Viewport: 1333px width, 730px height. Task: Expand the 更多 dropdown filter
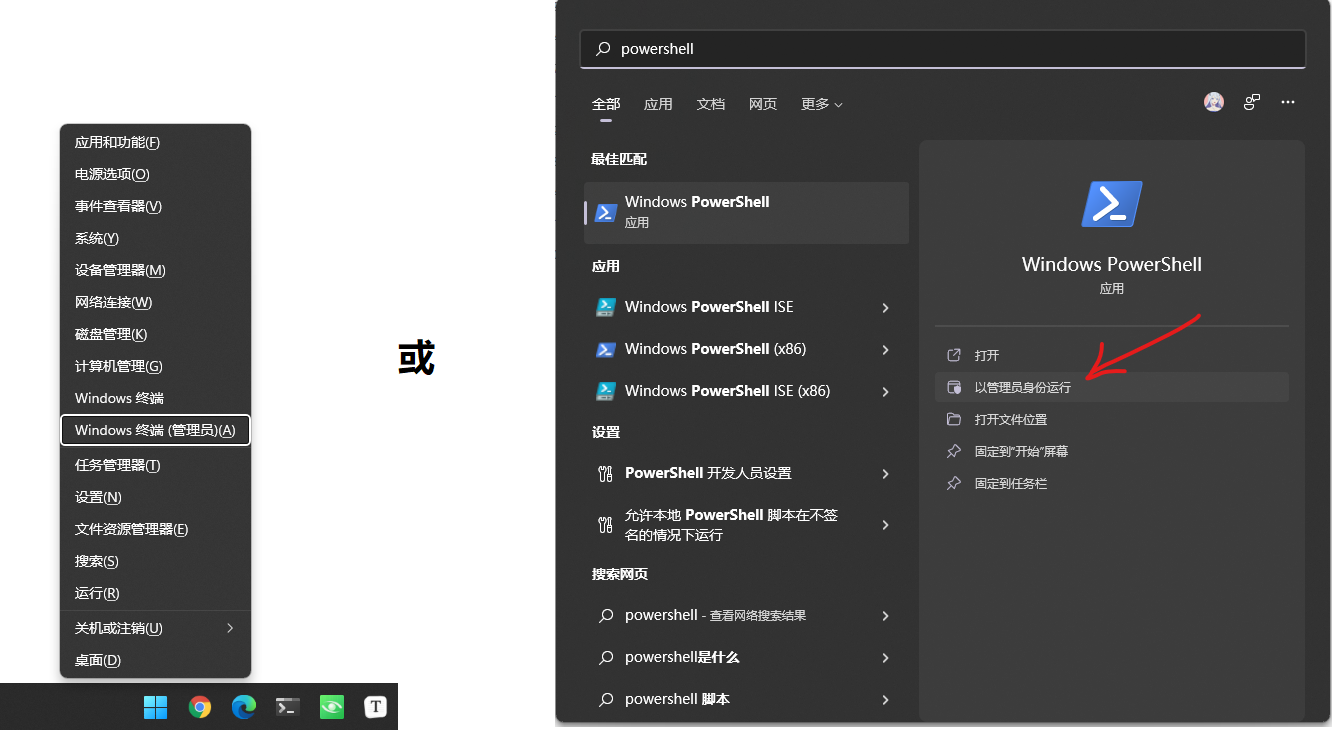tap(822, 104)
